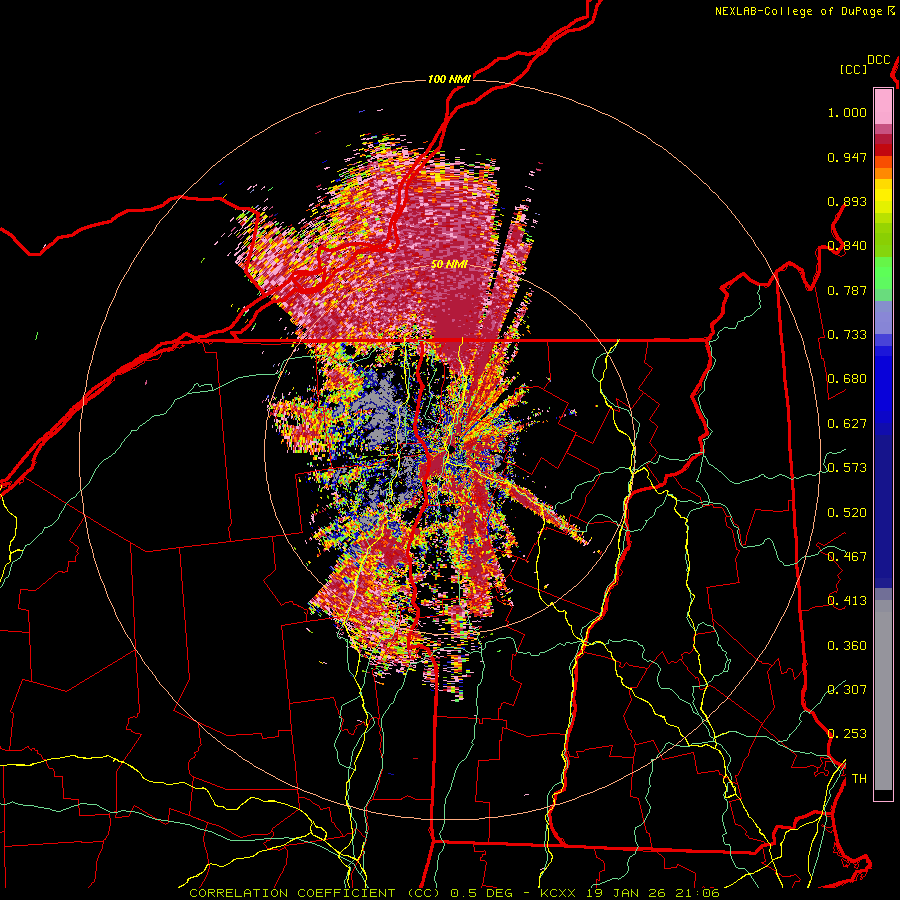Select the 0.360 scale value

point(847,646)
